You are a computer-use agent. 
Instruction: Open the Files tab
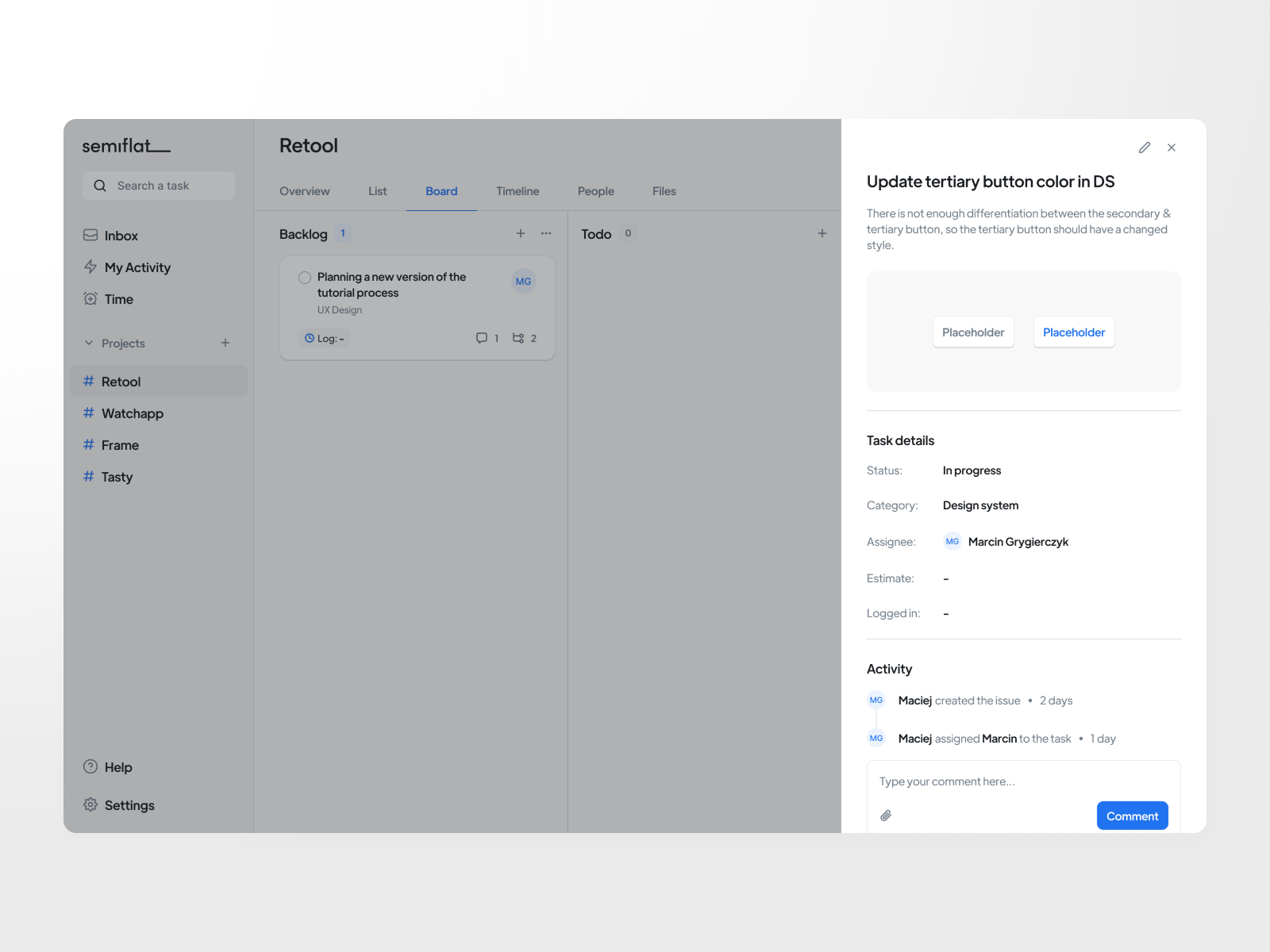pos(664,190)
